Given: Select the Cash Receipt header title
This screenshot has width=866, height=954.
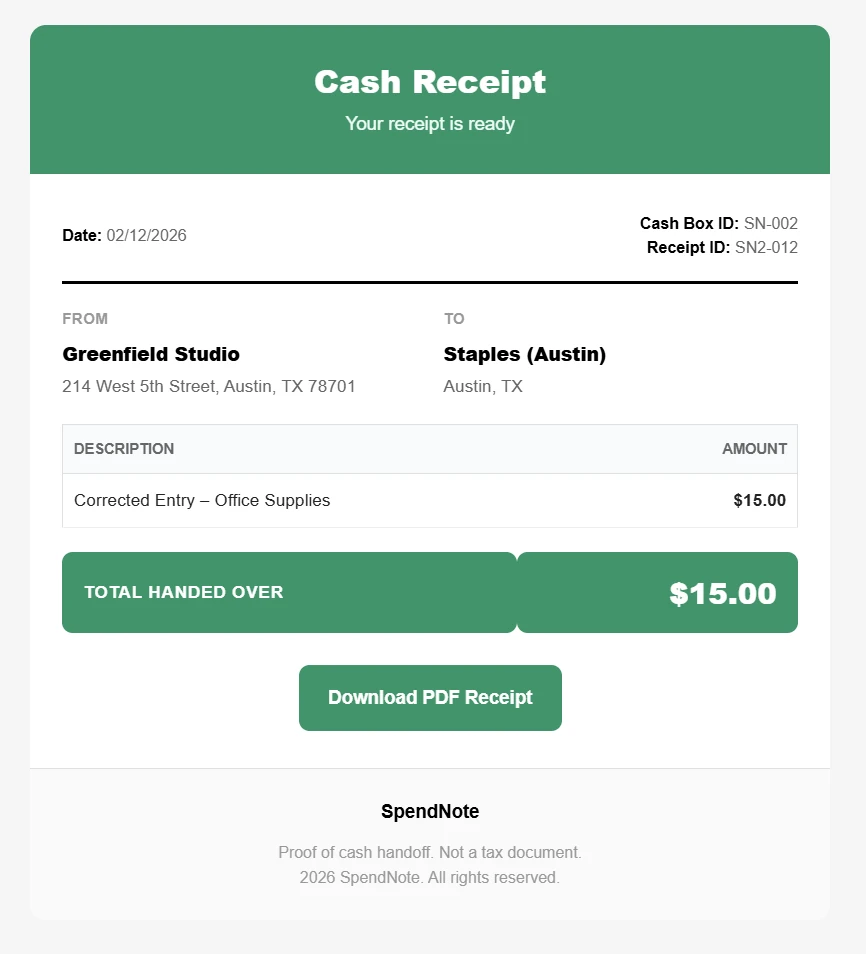Looking at the screenshot, I should click(429, 82).
